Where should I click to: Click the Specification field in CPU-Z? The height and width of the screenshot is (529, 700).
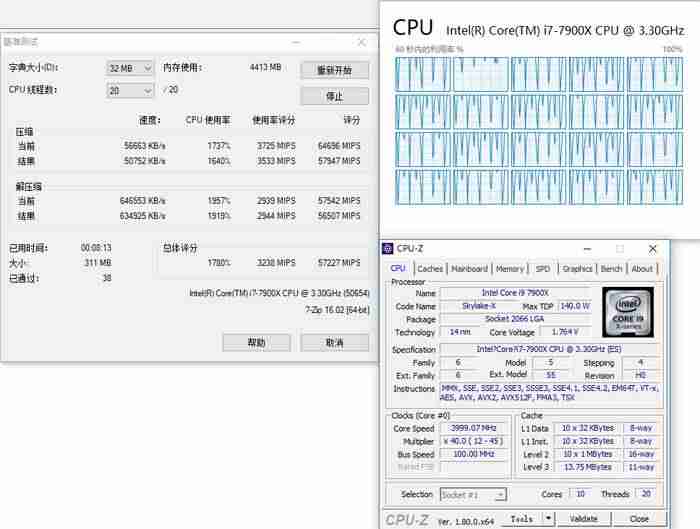[x=549, y=349]
